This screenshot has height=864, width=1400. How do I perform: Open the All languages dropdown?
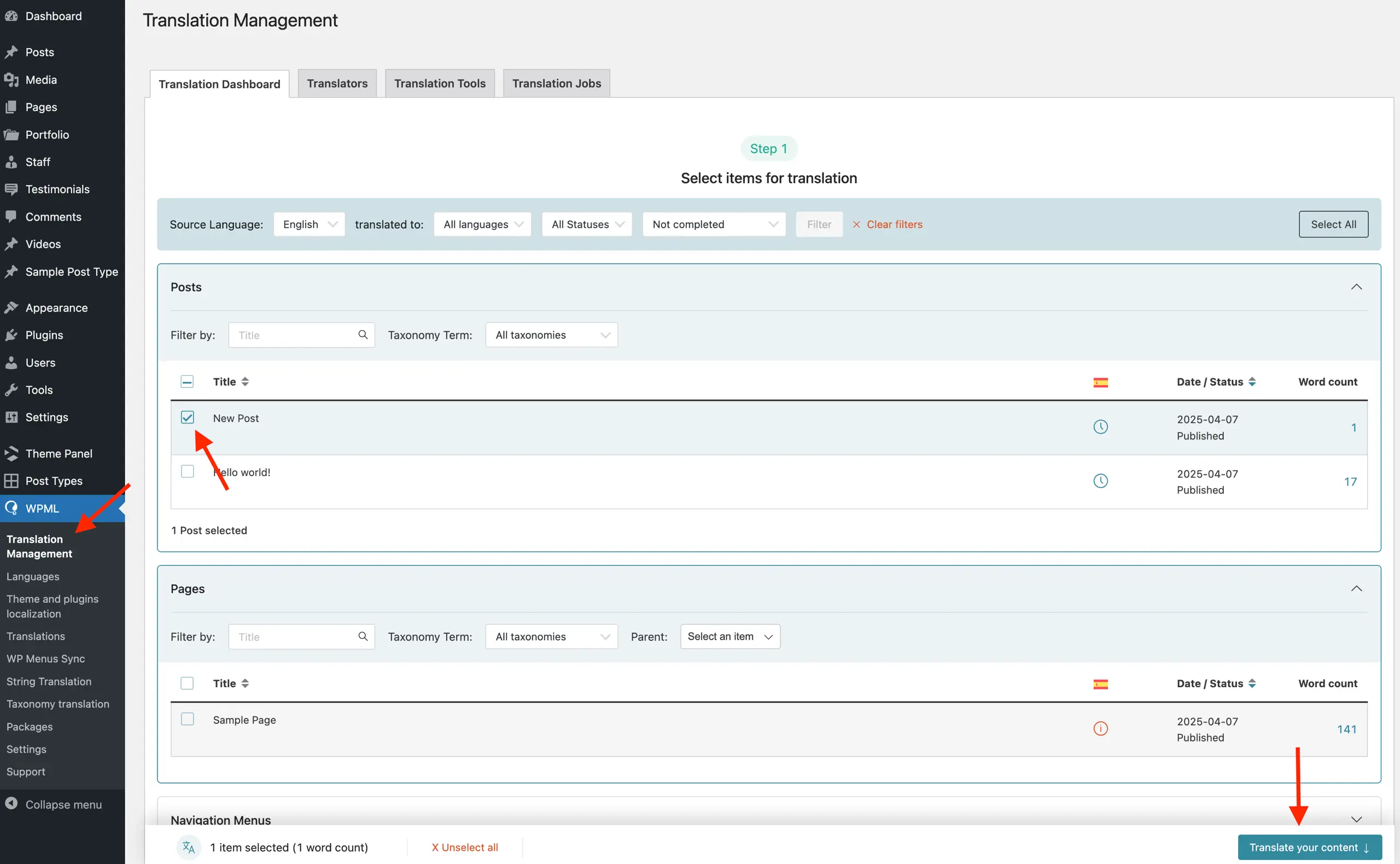click(x=482, y=224)
